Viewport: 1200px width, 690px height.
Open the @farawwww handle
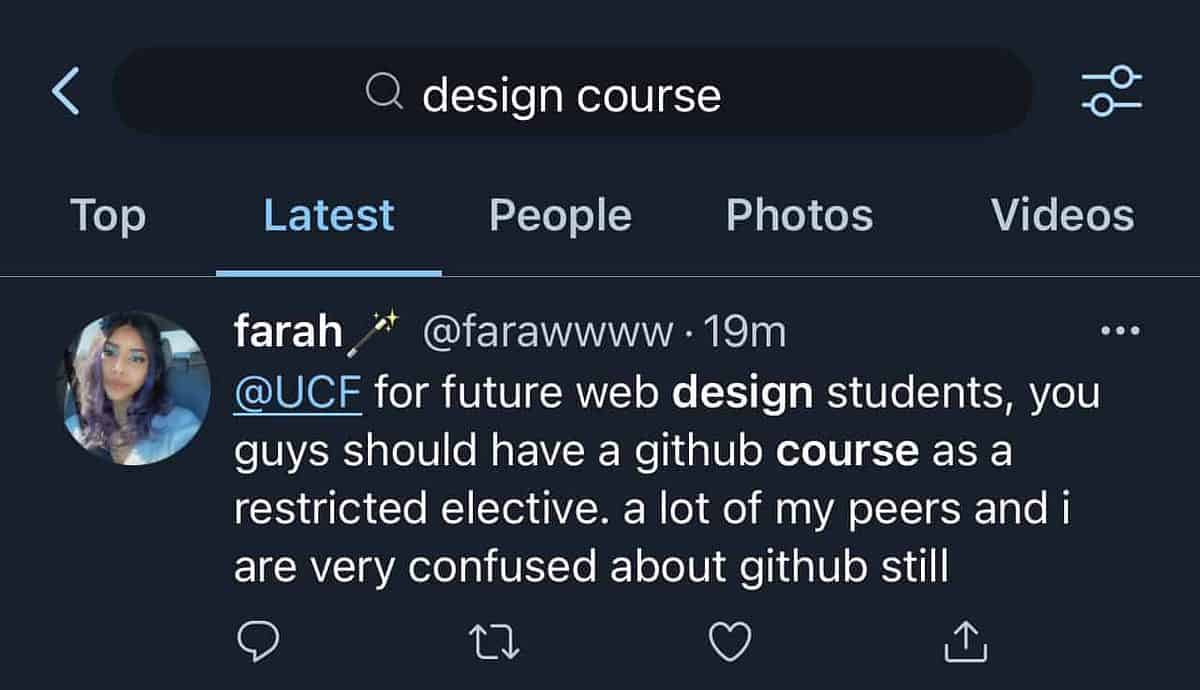point(547,331)
